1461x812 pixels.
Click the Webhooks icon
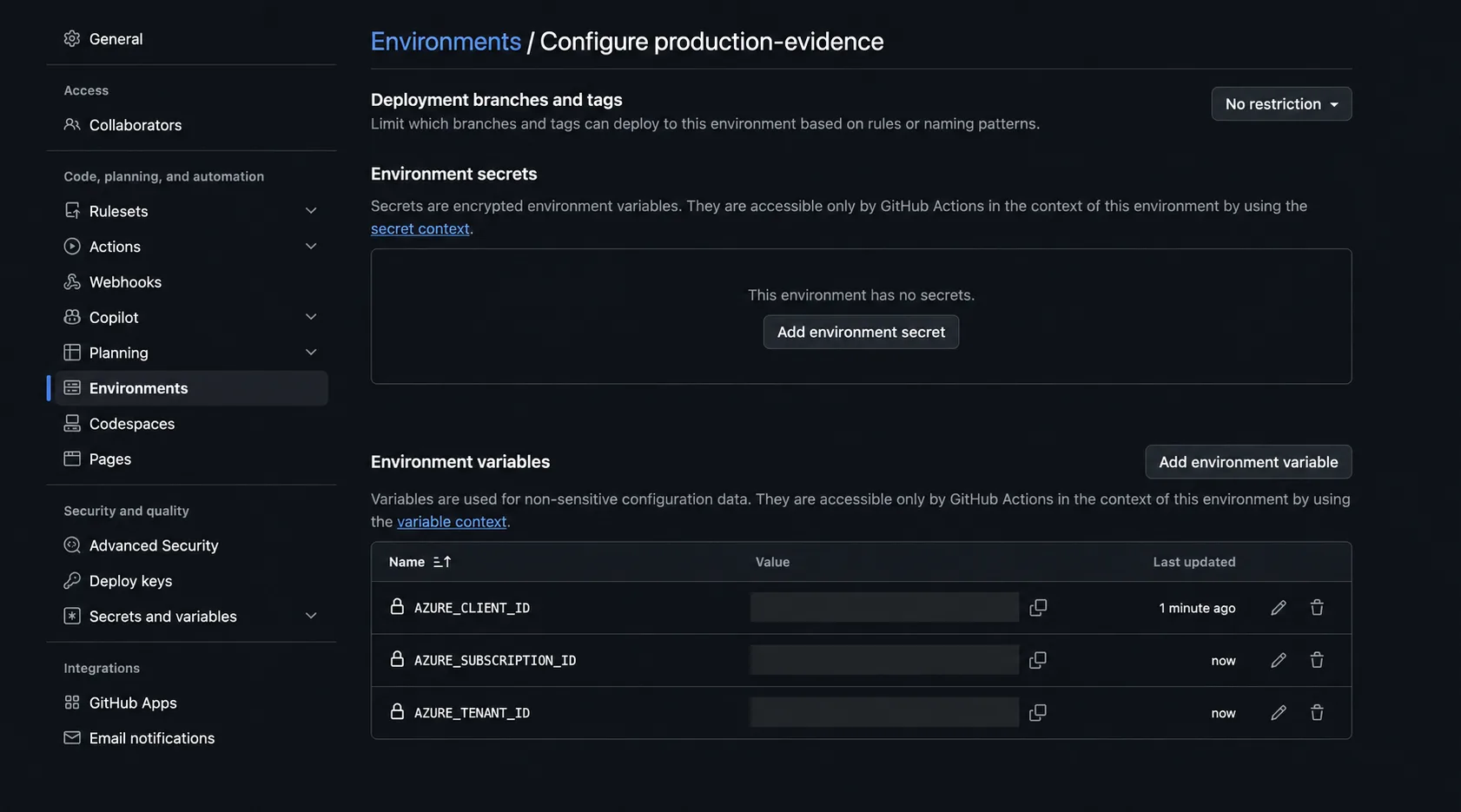click(x=72, y=281)
